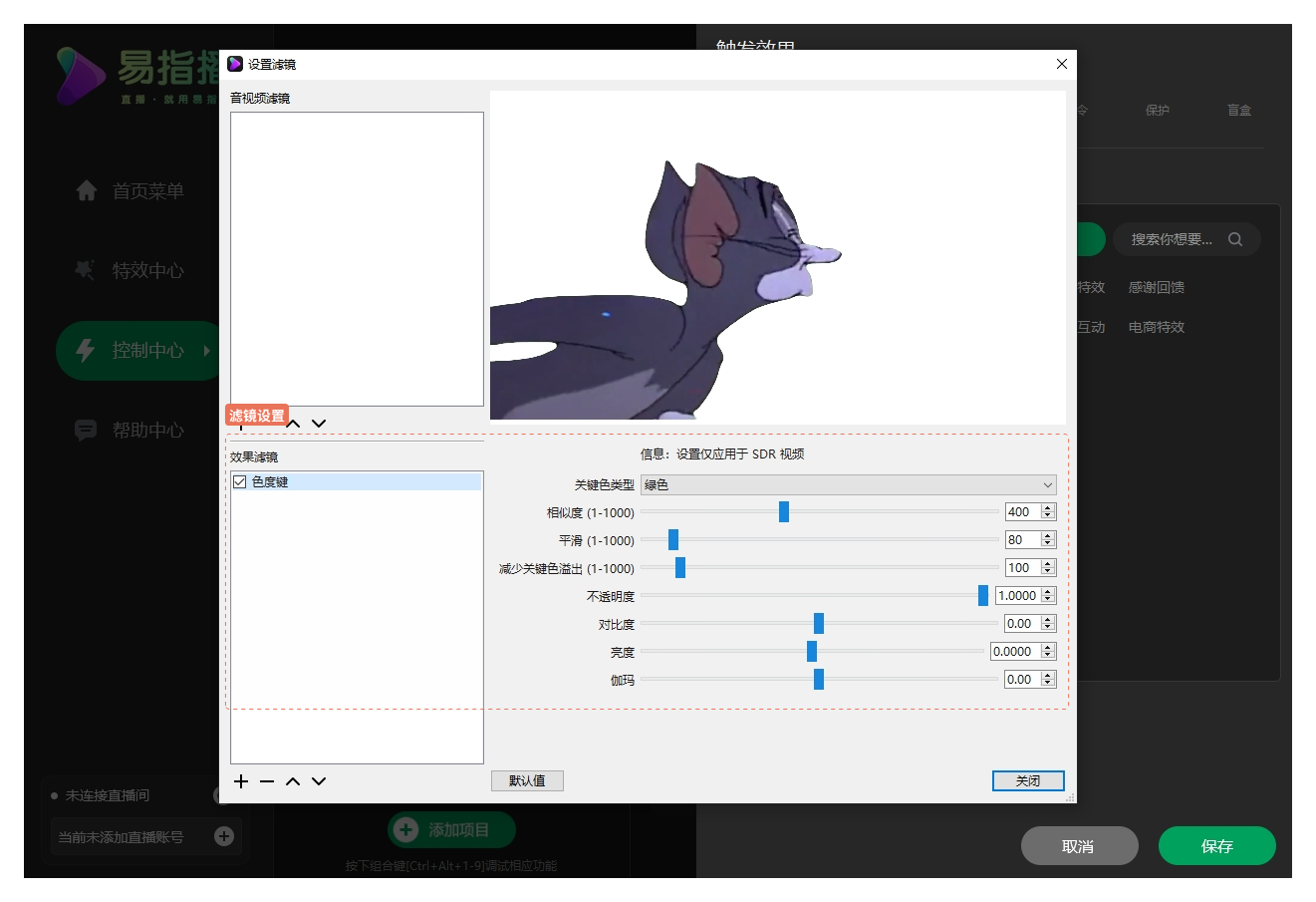
Task: Click the 添加项目 button
Action: coord(451,829)
